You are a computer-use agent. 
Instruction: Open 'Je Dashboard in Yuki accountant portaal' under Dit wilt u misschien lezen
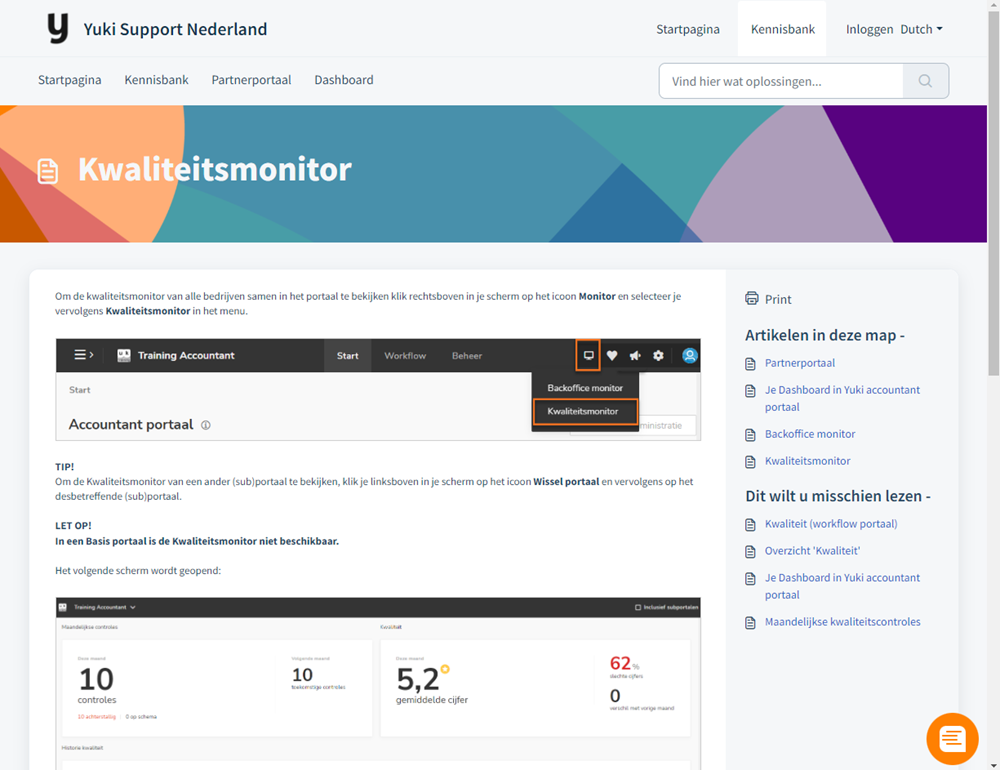click(x=842, y=586)
